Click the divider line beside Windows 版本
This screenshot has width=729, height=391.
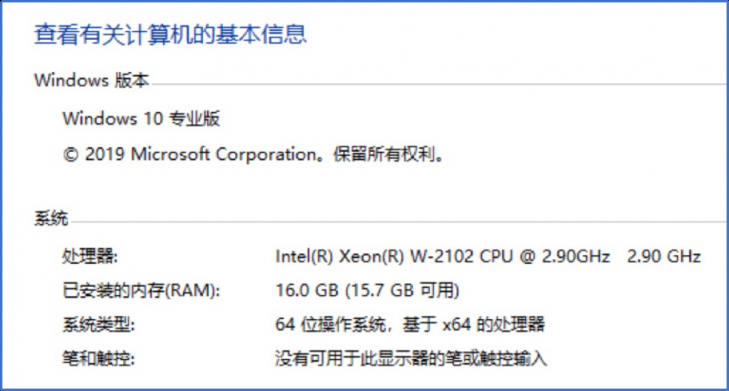point(439,85)
